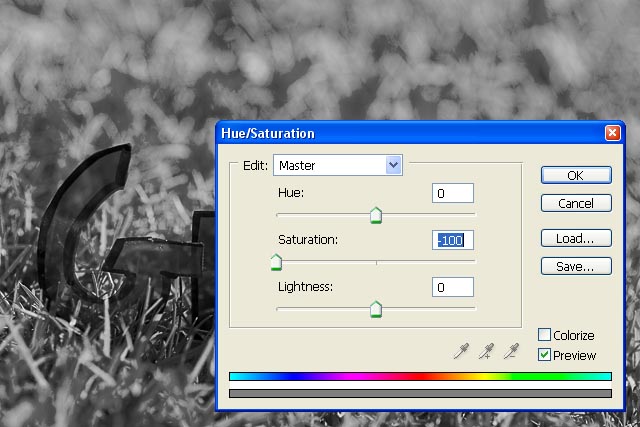
Task: Click the Saturation: label
Action: tap(308, 240)
